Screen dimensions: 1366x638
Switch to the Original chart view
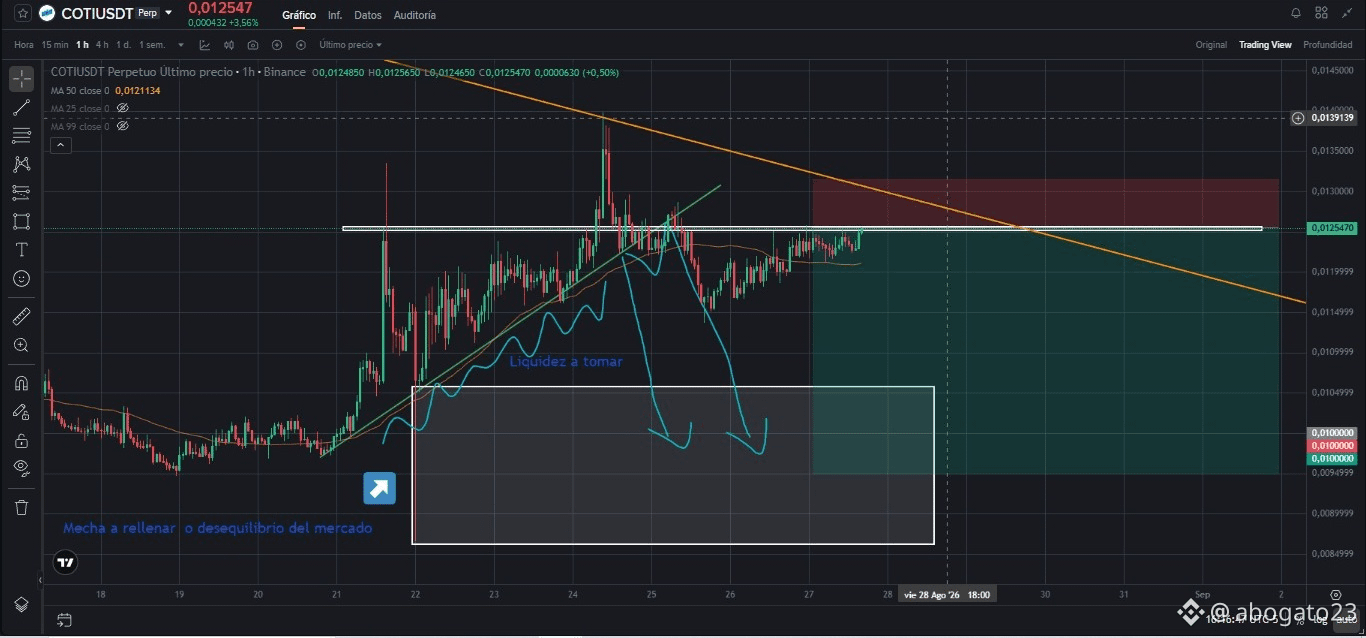1211,45
